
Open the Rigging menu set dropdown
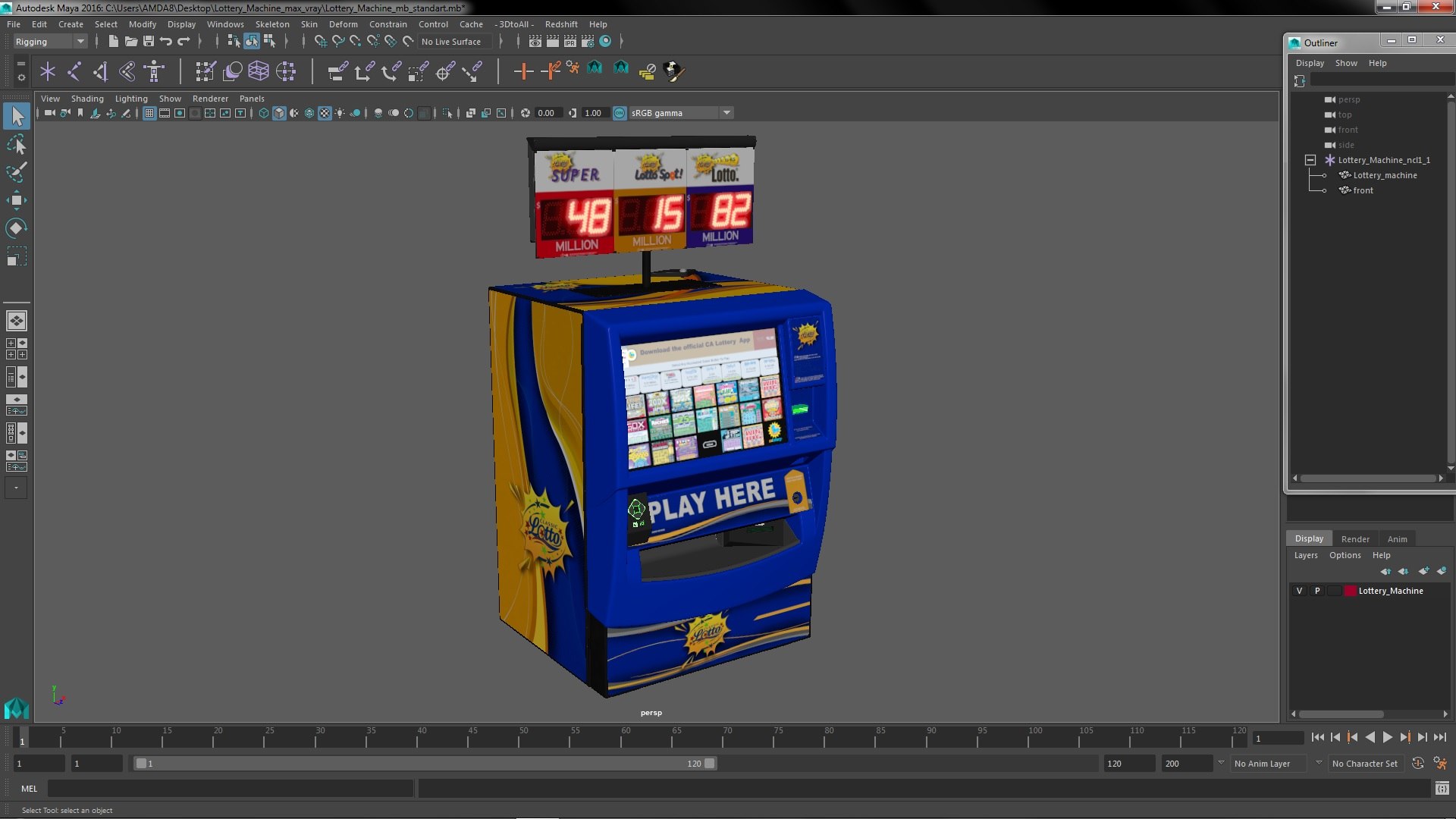49,42
